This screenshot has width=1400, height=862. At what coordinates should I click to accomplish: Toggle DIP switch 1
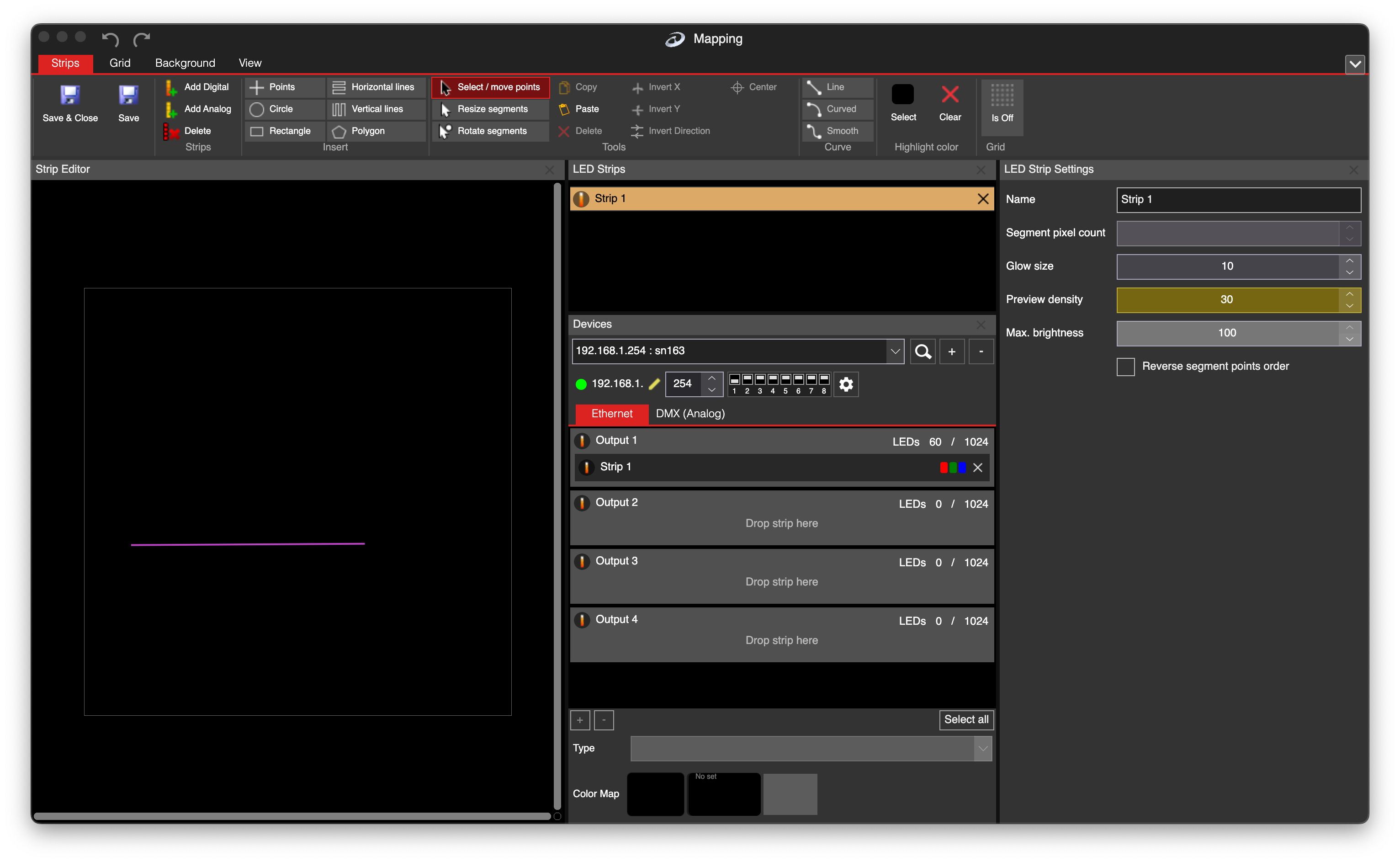click(734, 380)
